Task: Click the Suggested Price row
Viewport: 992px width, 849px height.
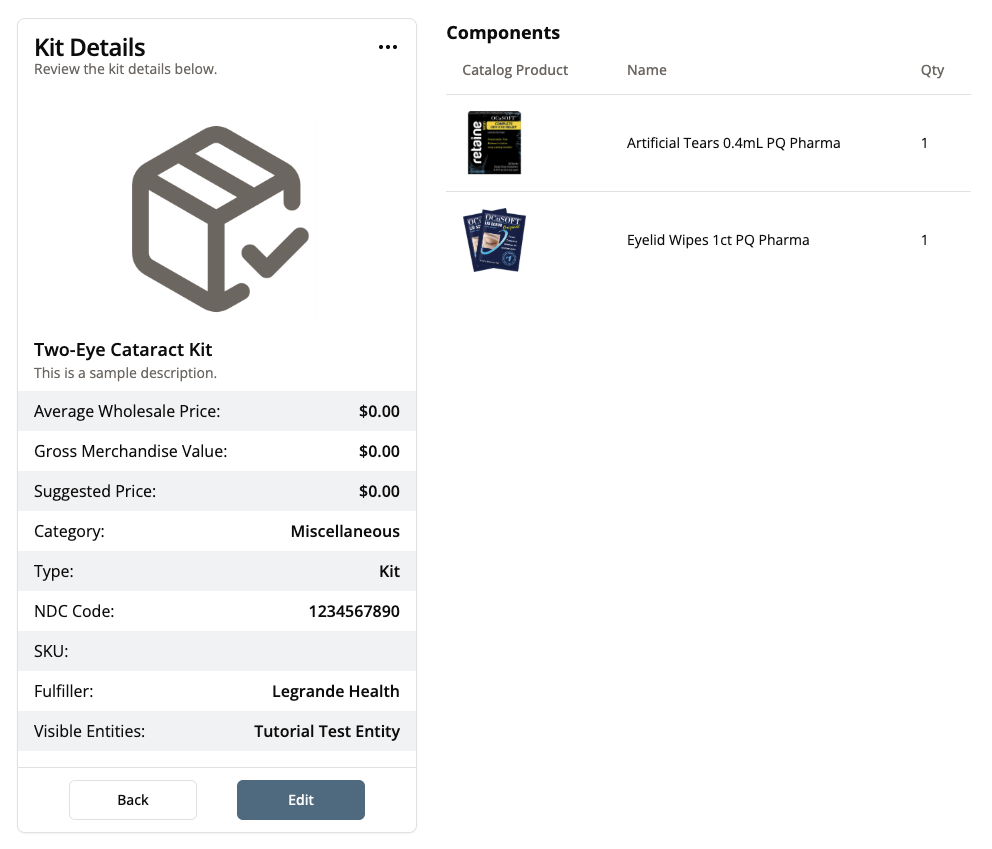Action: [217, 491]
